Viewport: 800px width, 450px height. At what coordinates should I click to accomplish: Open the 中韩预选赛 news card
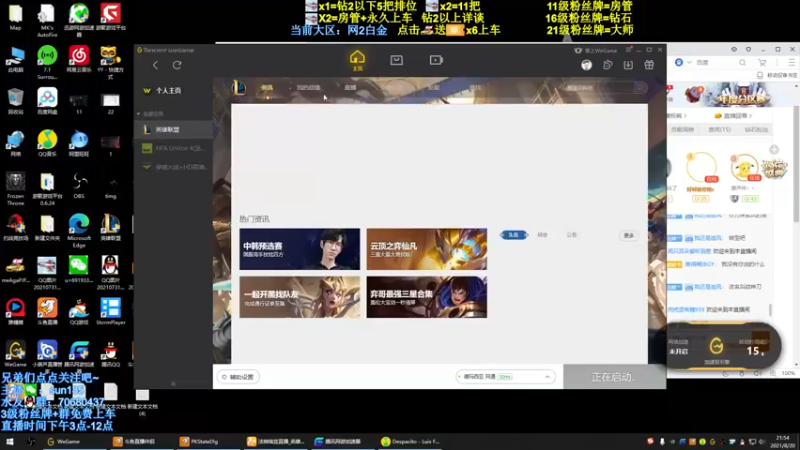299,249
